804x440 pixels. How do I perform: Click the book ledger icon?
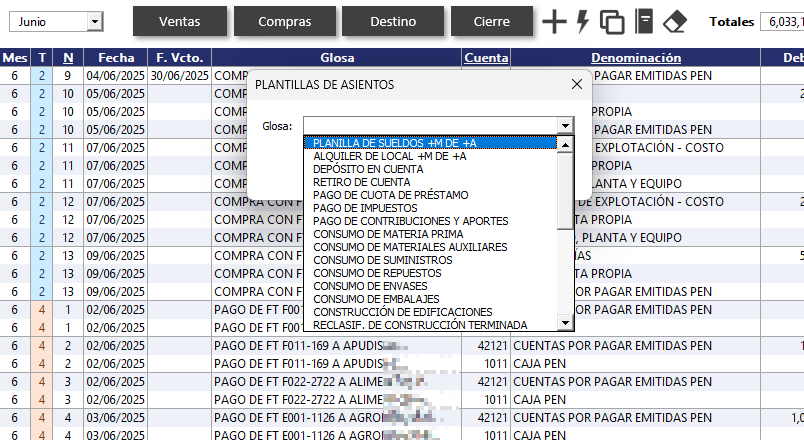click(644, 22)
